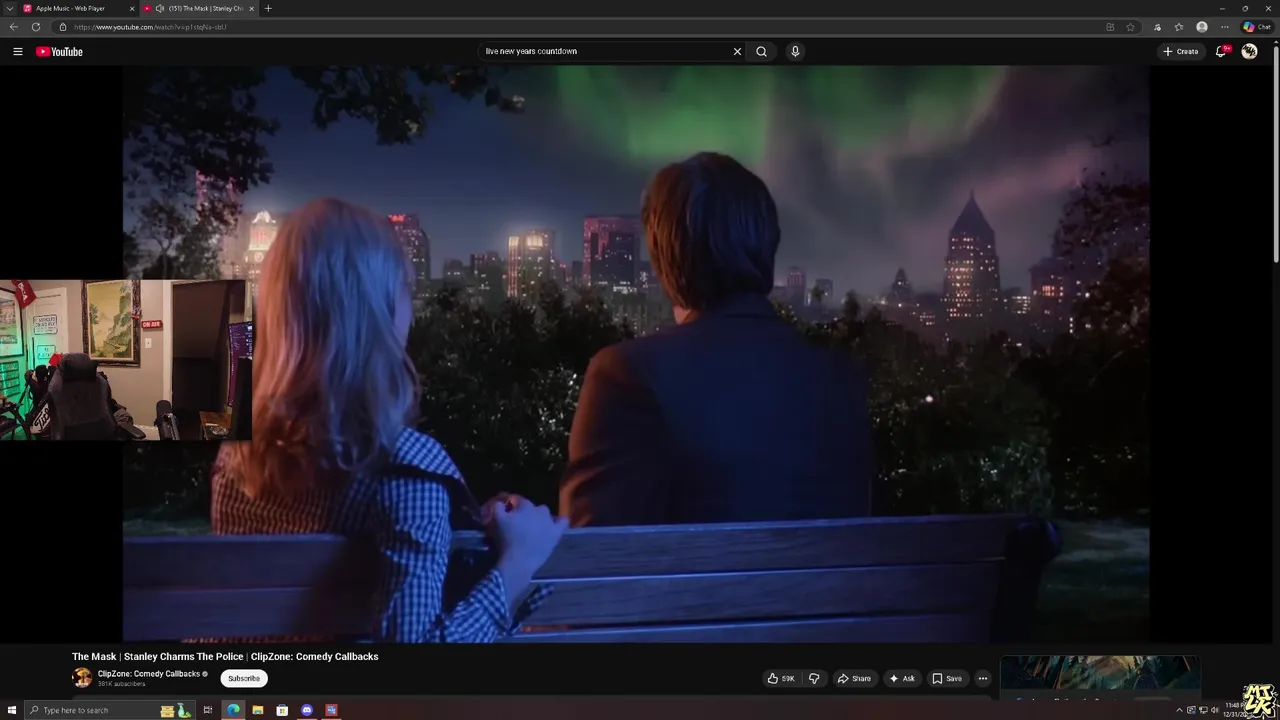Open favorites list icon in toolbar
1280x720 pixels.
coord(1179,27)
